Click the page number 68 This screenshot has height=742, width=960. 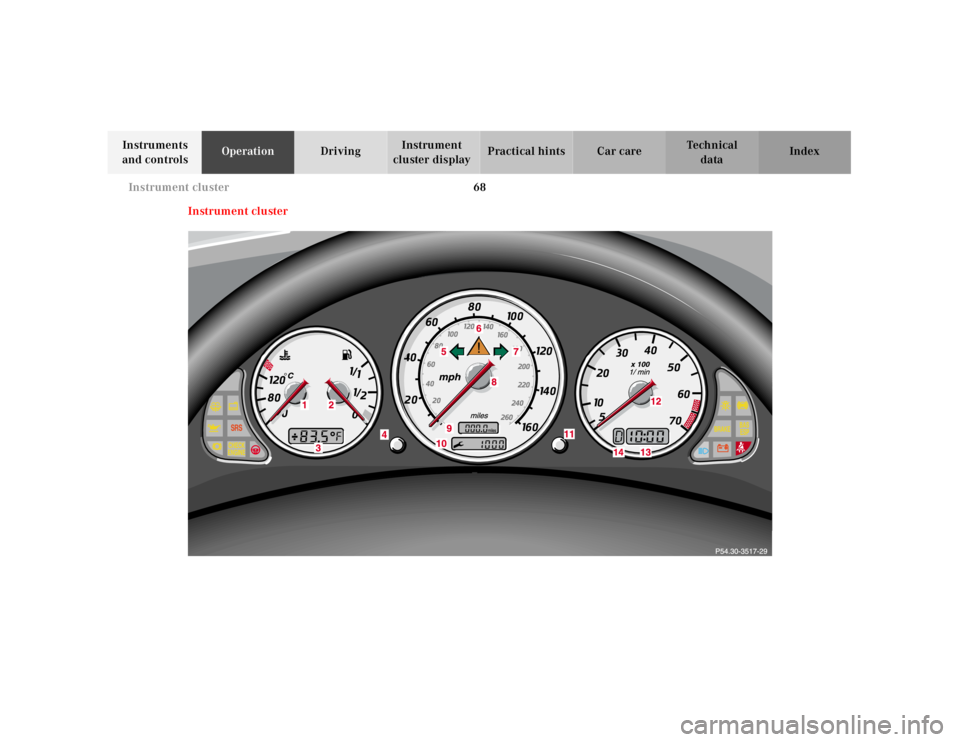point(479,187)
